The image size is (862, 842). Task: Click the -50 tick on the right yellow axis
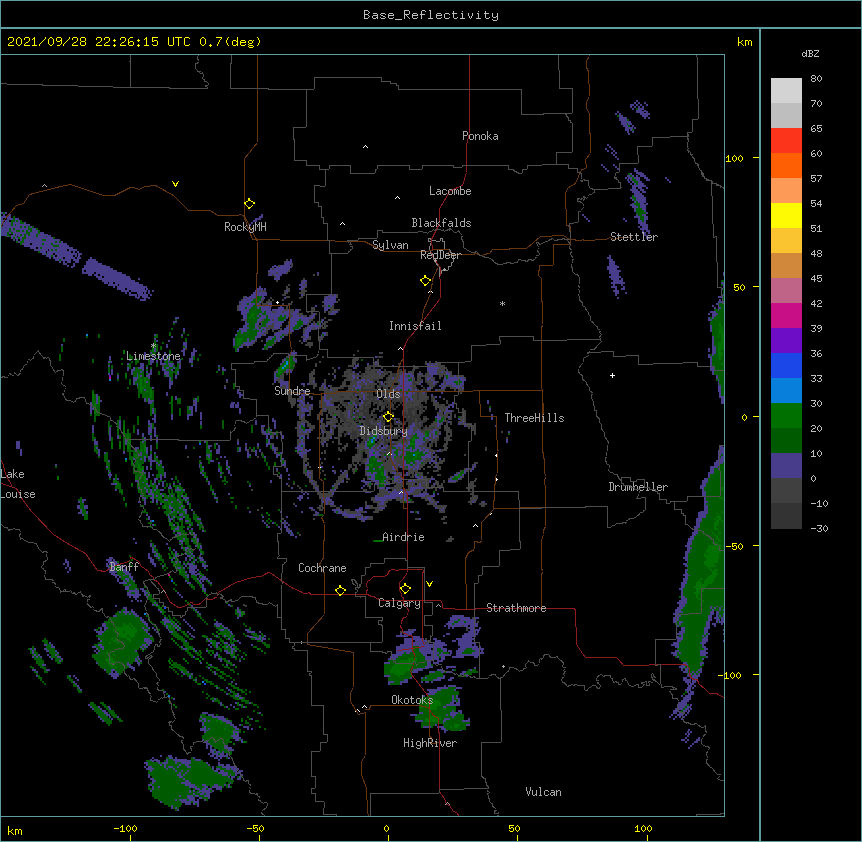point(734,546)
